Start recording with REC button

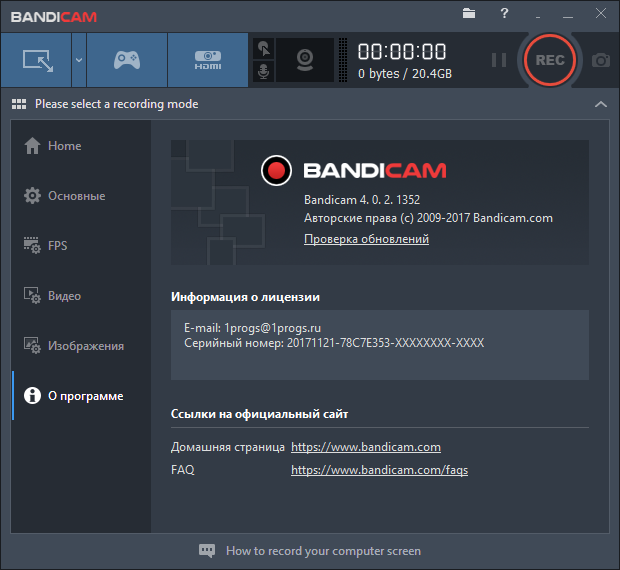(550, 60)
